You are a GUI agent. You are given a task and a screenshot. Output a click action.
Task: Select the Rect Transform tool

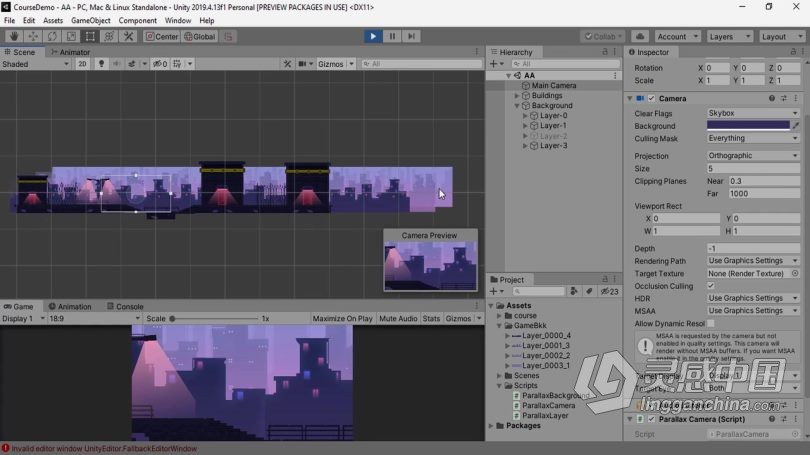click(90, 37)
